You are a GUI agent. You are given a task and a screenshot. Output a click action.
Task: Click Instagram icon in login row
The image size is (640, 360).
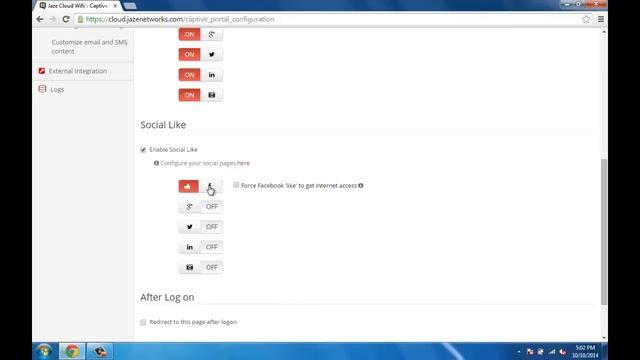point(211,95)
